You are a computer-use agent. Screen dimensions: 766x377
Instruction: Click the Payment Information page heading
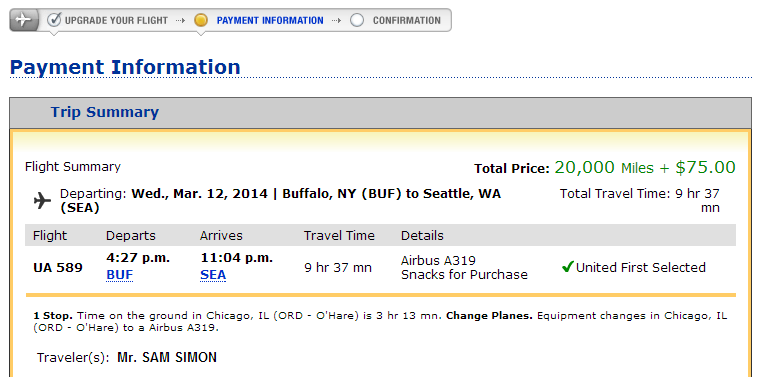(x=125, y=67)
